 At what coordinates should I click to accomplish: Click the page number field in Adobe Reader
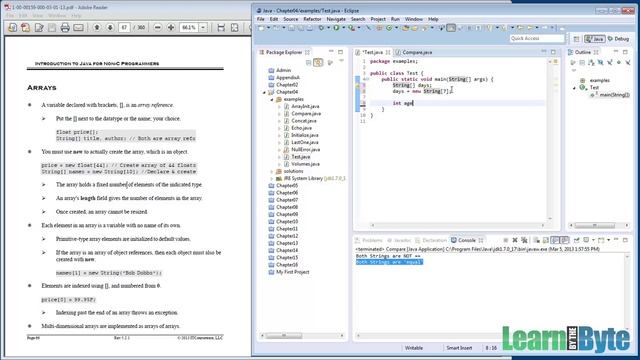(124, 27)
